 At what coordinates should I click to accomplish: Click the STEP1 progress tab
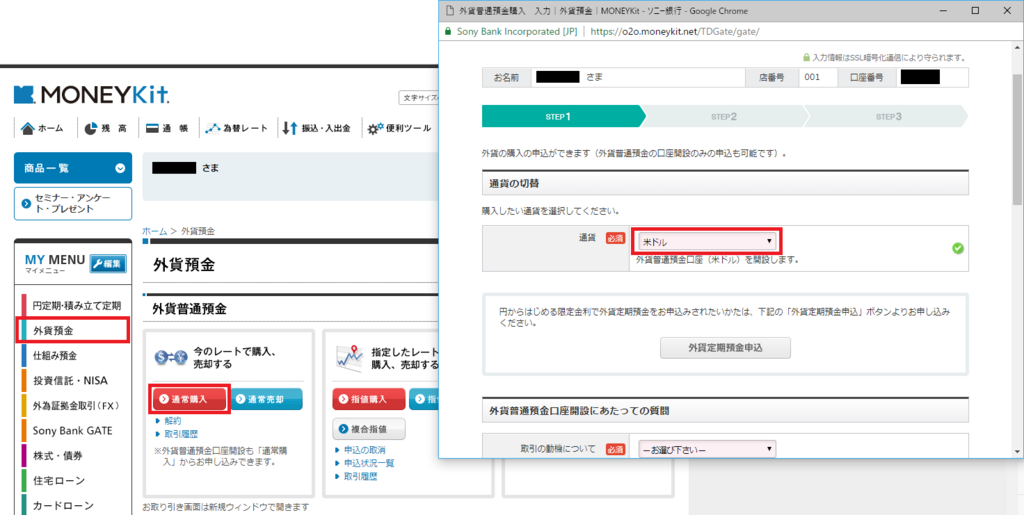(564, 116)
